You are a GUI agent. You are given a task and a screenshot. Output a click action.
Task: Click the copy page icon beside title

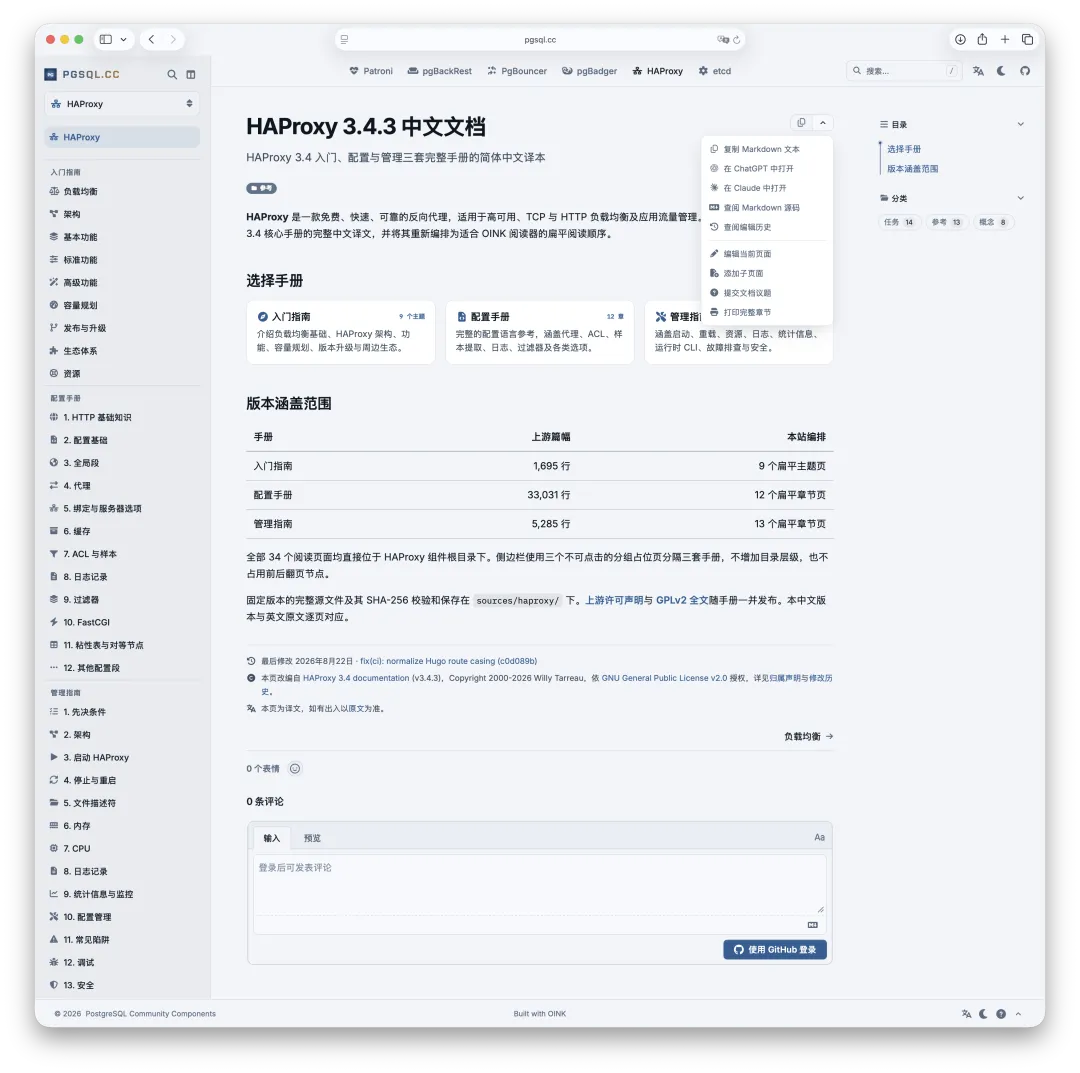(x=801, y=123)
